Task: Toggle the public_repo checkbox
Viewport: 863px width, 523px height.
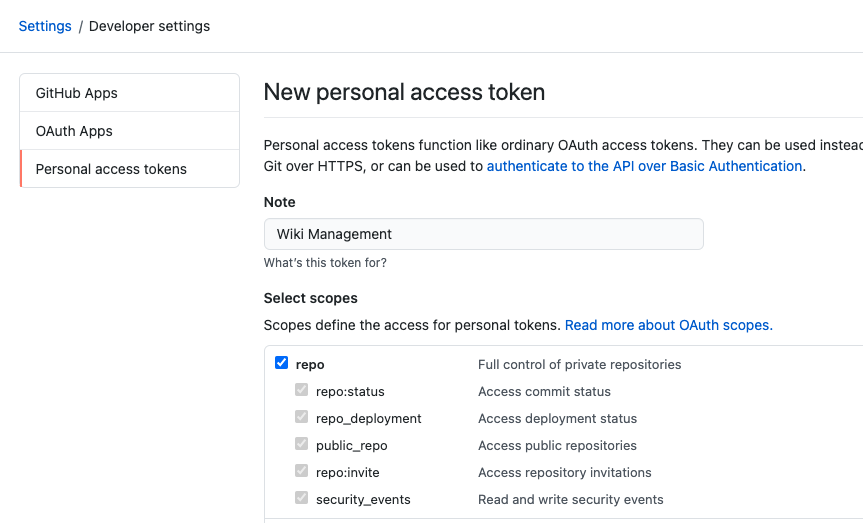Action: tap(301, 445)
